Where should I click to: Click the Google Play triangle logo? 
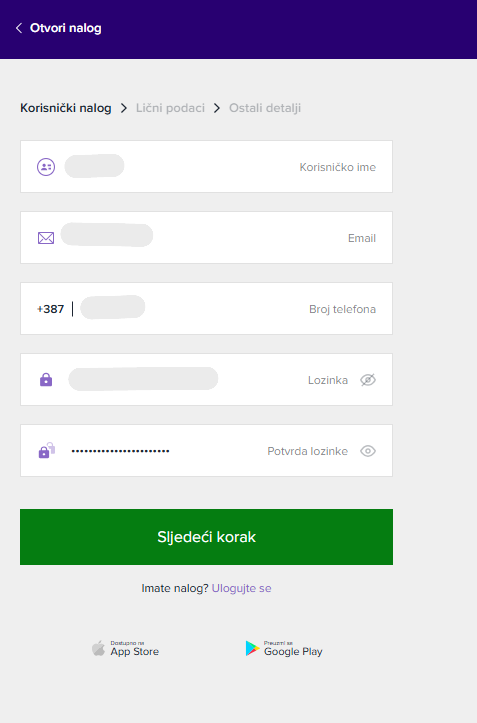tap(252, 648)
